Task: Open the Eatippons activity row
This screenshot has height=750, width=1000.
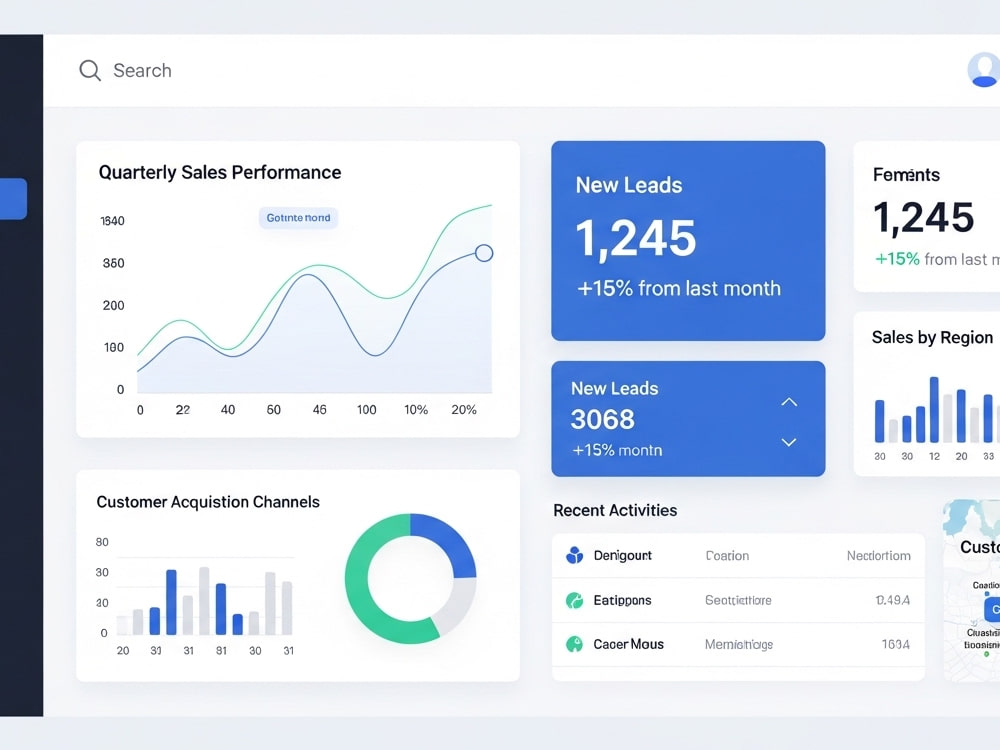Action: [738, 600]
